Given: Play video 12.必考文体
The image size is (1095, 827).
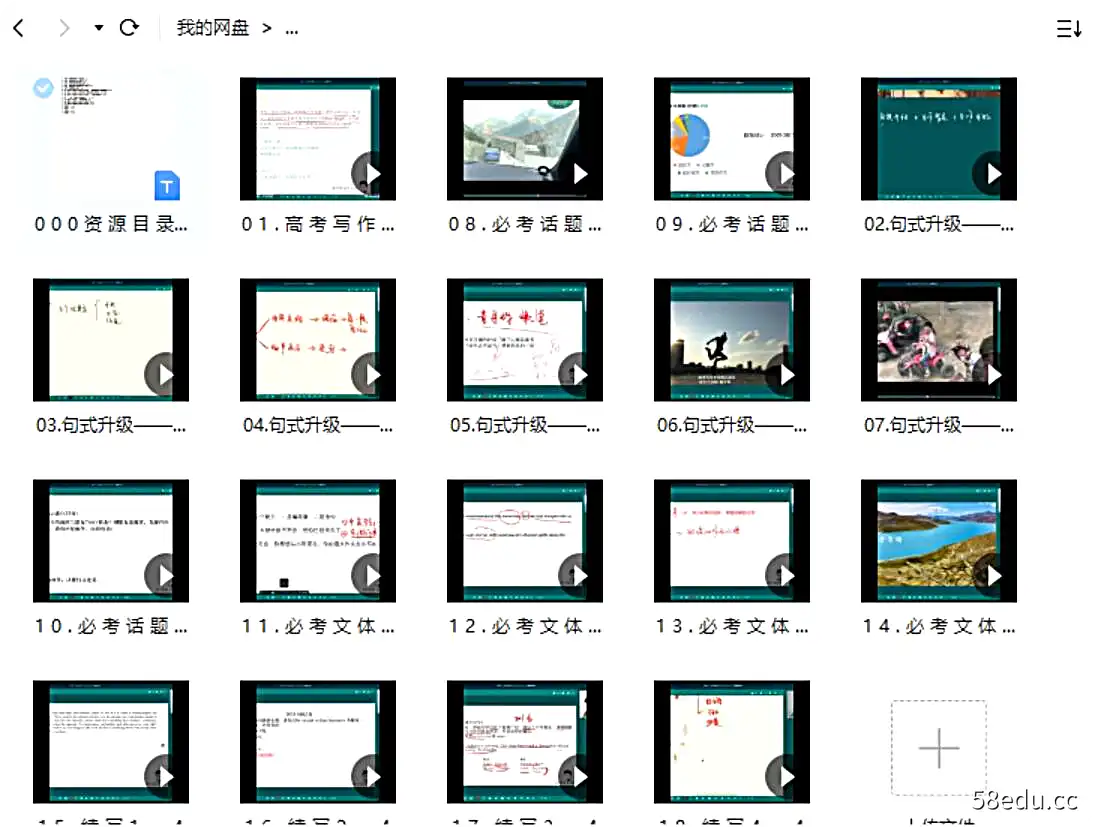Looking at the screenshot, I should coord(524,541).
